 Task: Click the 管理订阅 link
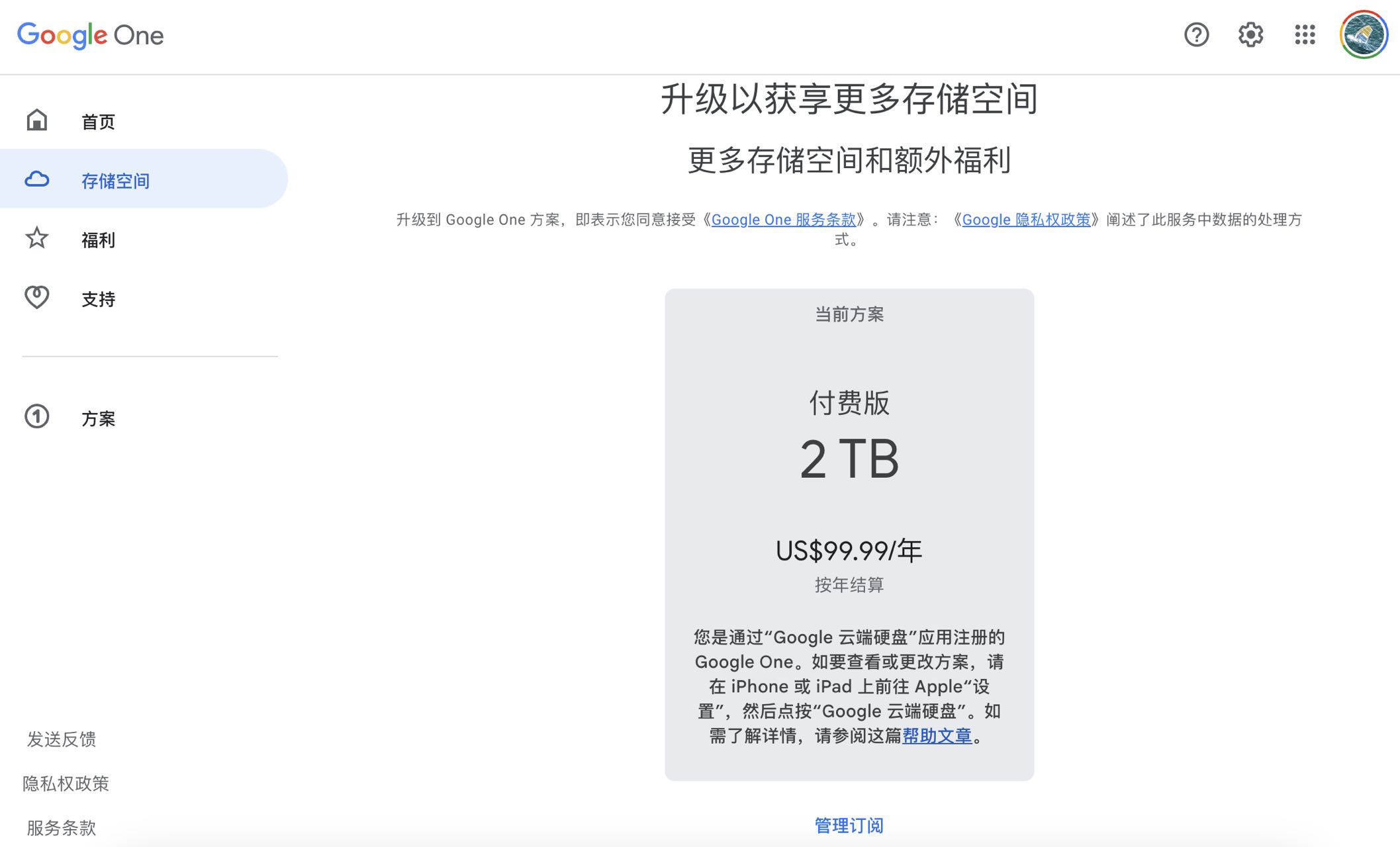[x=849, y=825]
